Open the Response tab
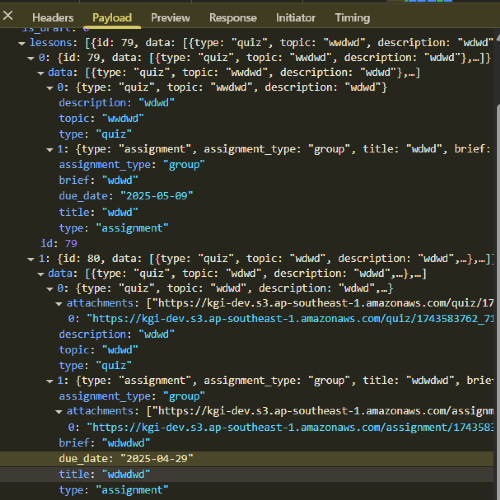Screen dimensions: 500x500 click(233, 17)
